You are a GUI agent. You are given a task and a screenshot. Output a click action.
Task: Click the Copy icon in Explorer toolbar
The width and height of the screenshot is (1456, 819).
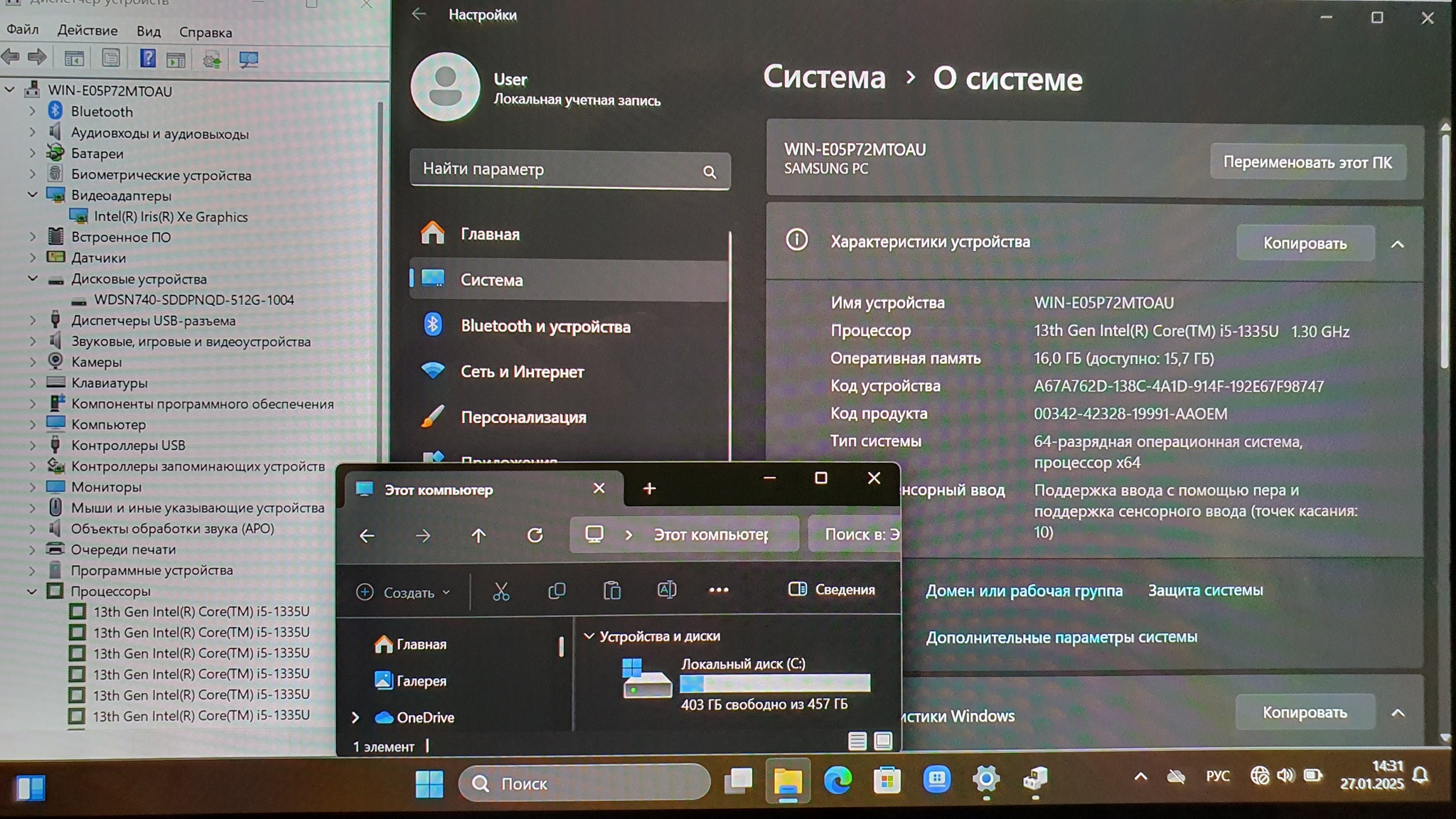(x=557, y=591)
